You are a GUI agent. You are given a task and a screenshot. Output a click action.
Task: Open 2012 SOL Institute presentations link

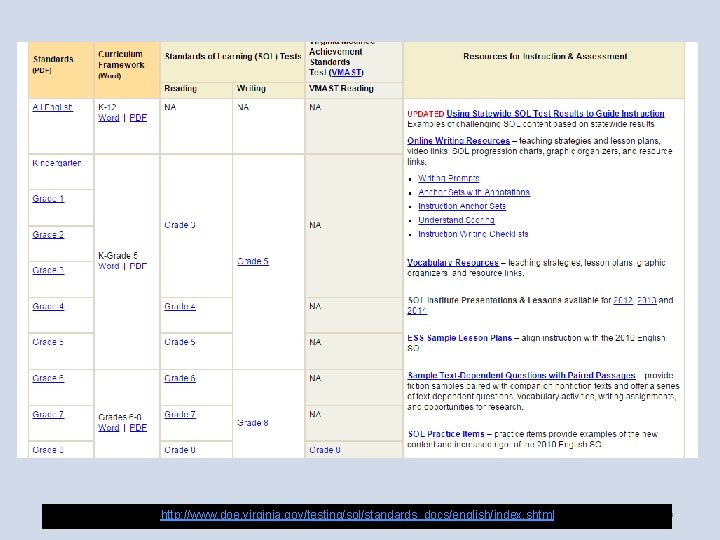[x=623, y=300]
